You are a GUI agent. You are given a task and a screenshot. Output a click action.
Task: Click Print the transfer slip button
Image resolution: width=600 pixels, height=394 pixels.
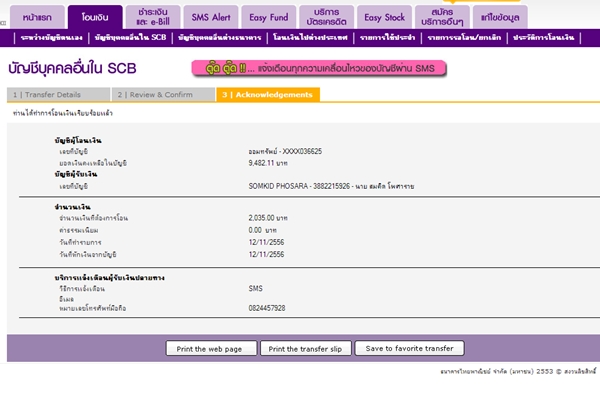pyautogui.click(x=306, y=348)
